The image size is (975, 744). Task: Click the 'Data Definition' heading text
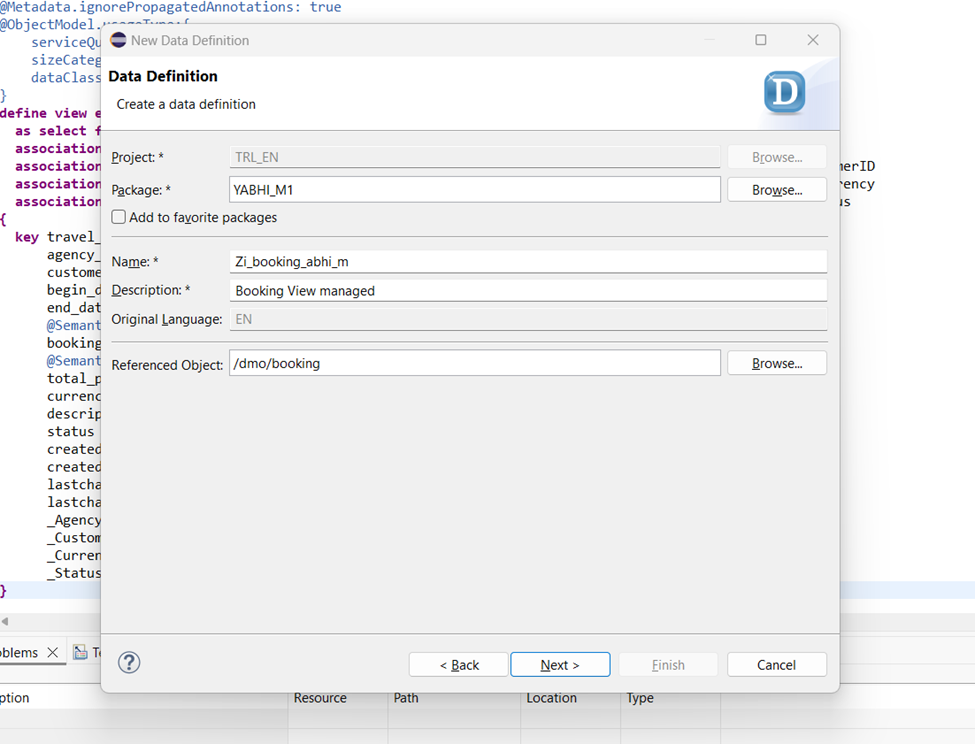coord(163,76)
